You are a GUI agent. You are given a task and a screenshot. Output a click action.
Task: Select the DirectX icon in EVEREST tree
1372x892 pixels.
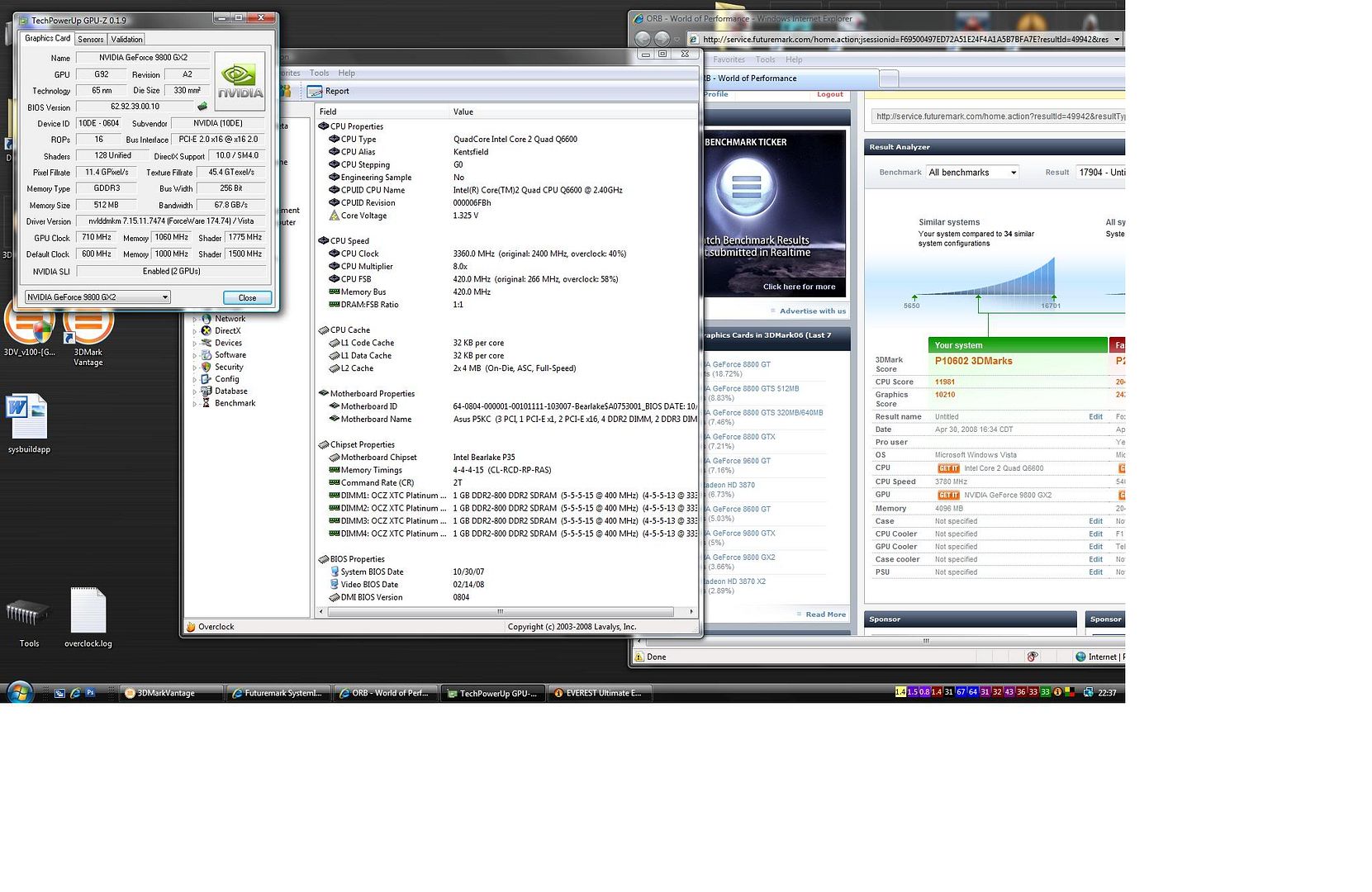click(207, 331)
